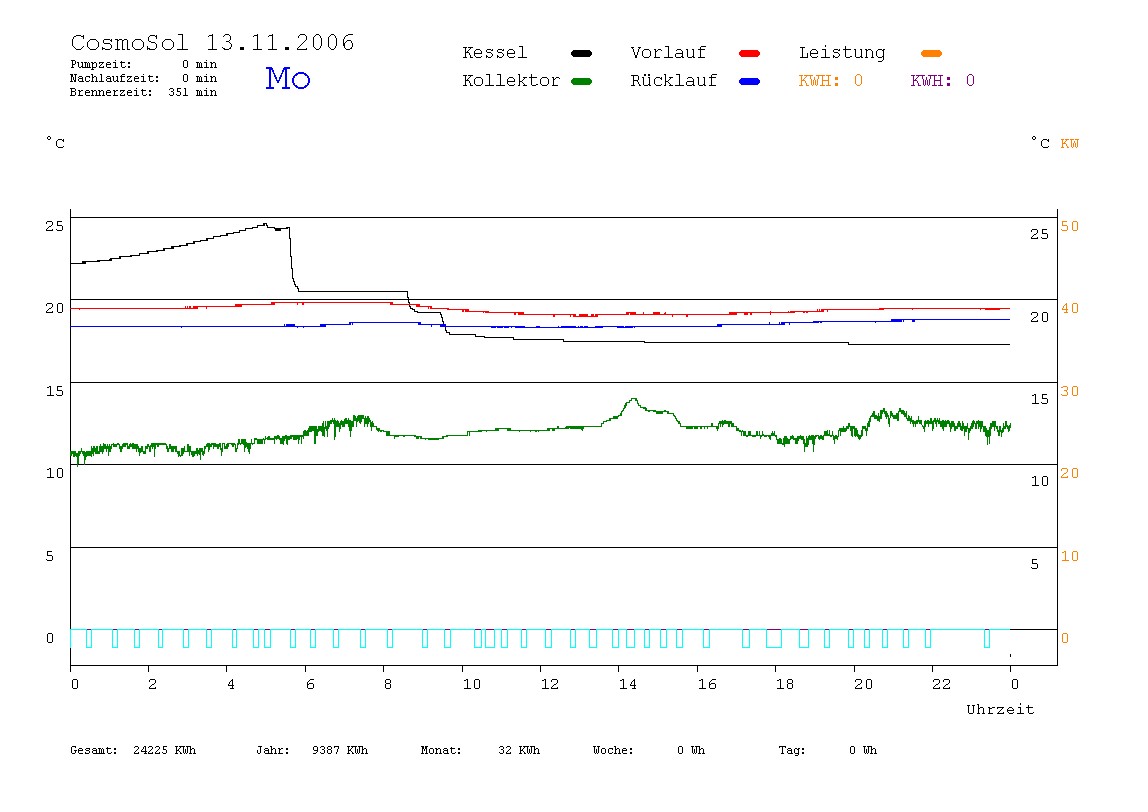Click the orange Leistung legend swatch
The width and height of the screenshot is (1148, 812).
tap(931, 53)
